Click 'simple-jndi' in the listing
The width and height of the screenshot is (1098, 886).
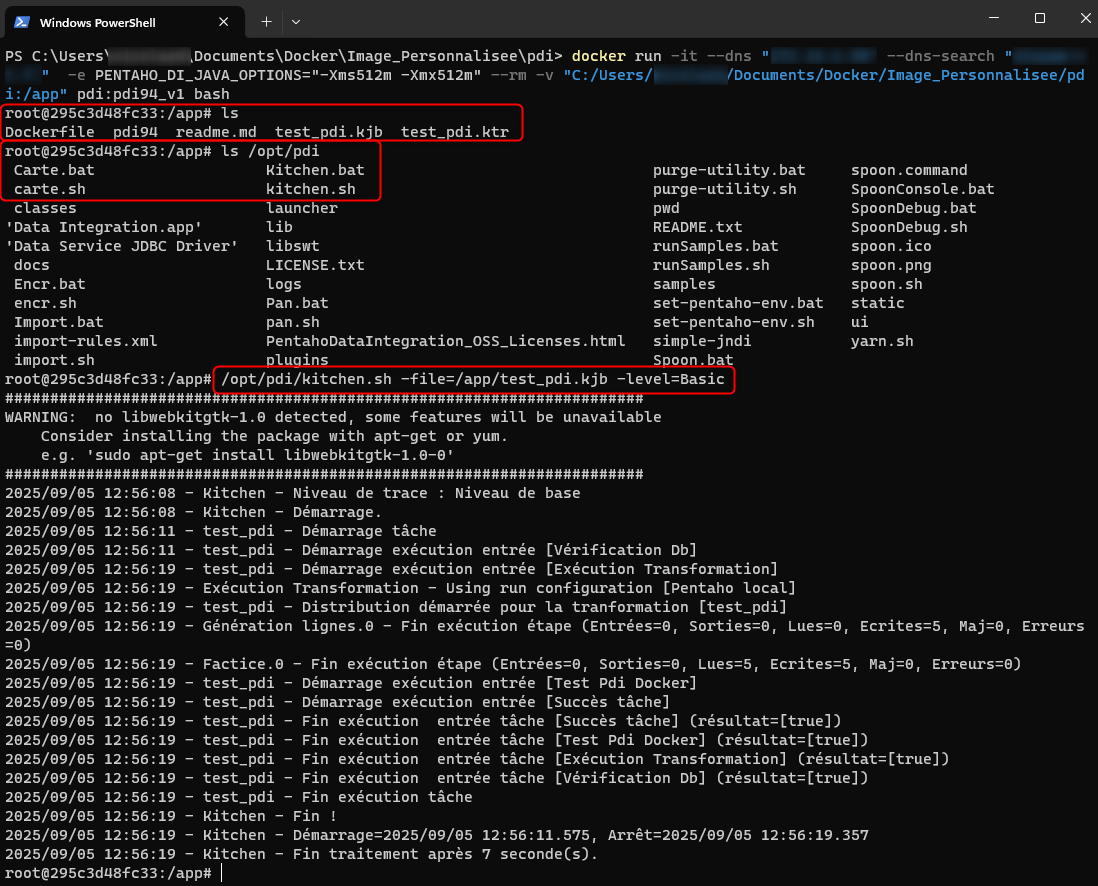[x=702, y=341]
